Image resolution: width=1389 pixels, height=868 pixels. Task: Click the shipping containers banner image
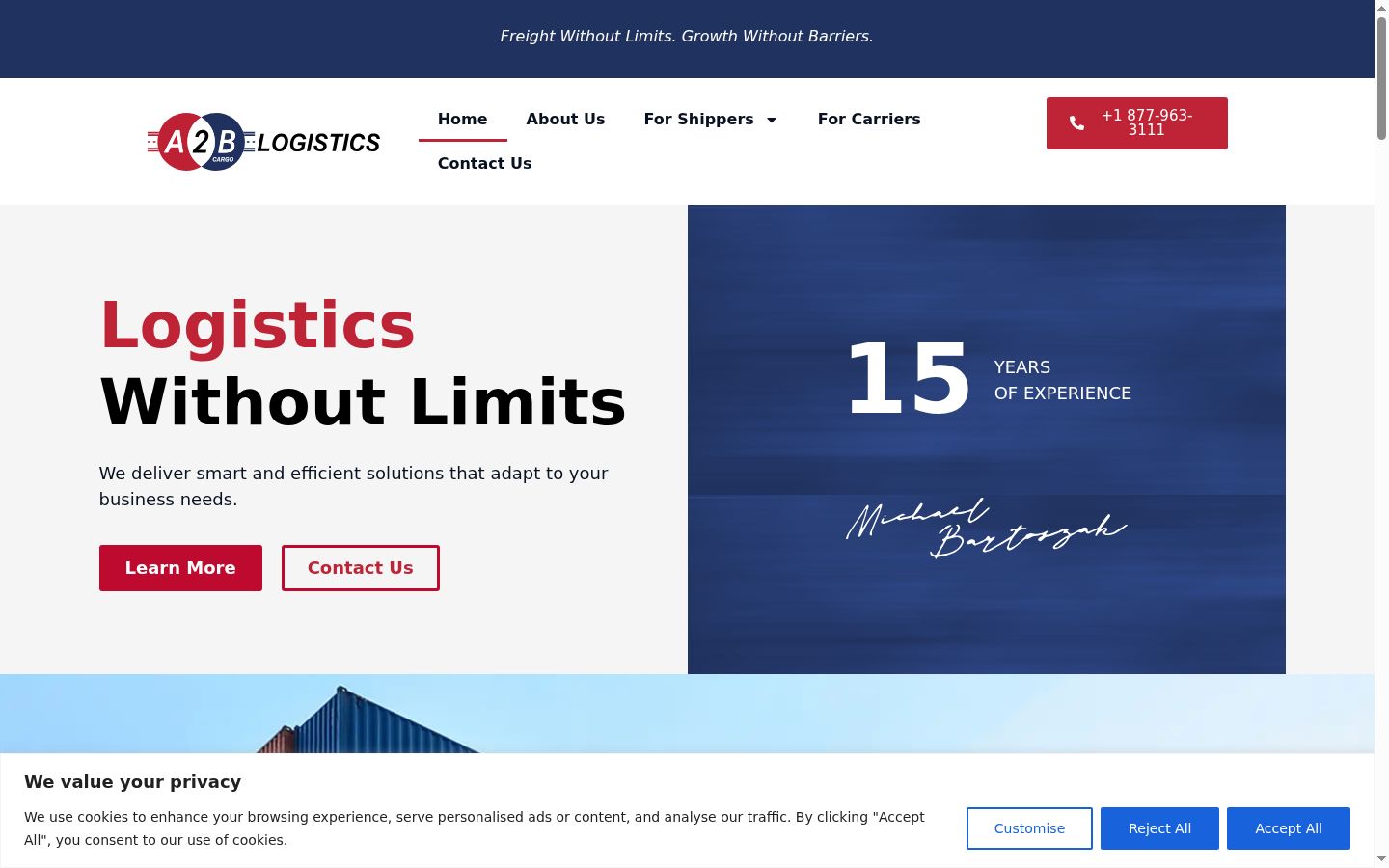tap(687, 714)
